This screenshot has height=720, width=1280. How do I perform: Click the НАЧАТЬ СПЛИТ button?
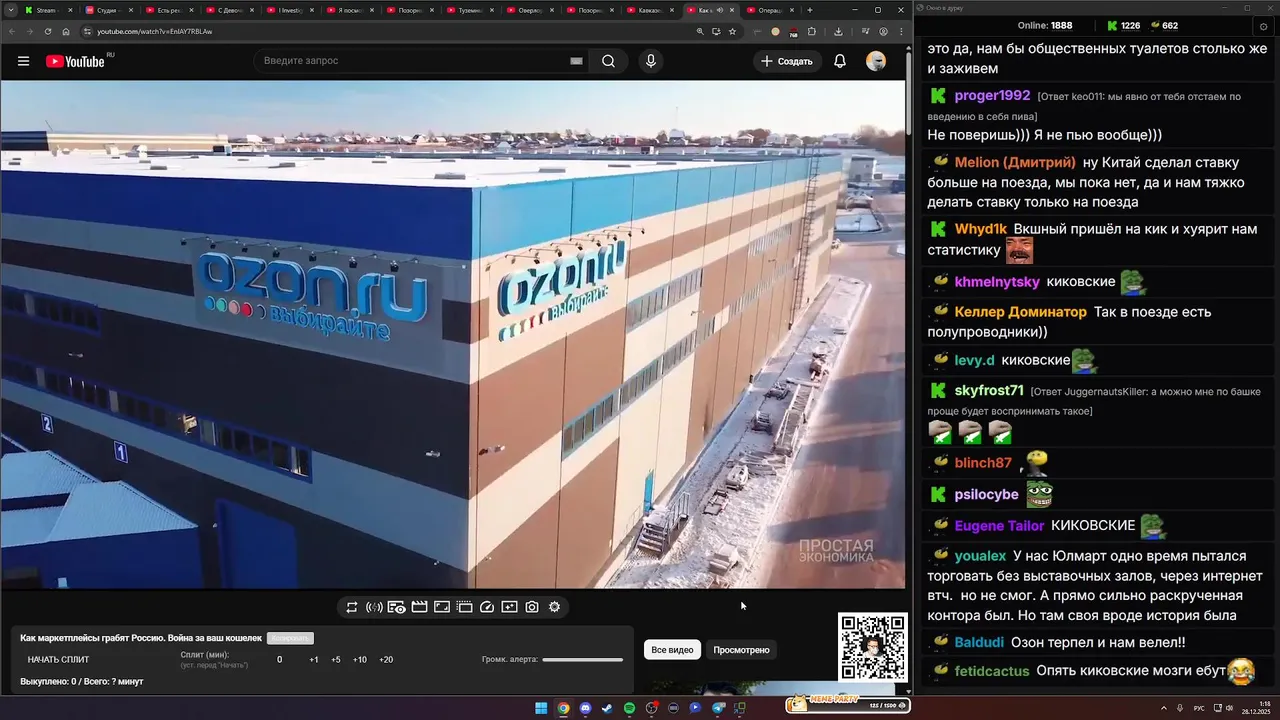[x=58, y=660]
